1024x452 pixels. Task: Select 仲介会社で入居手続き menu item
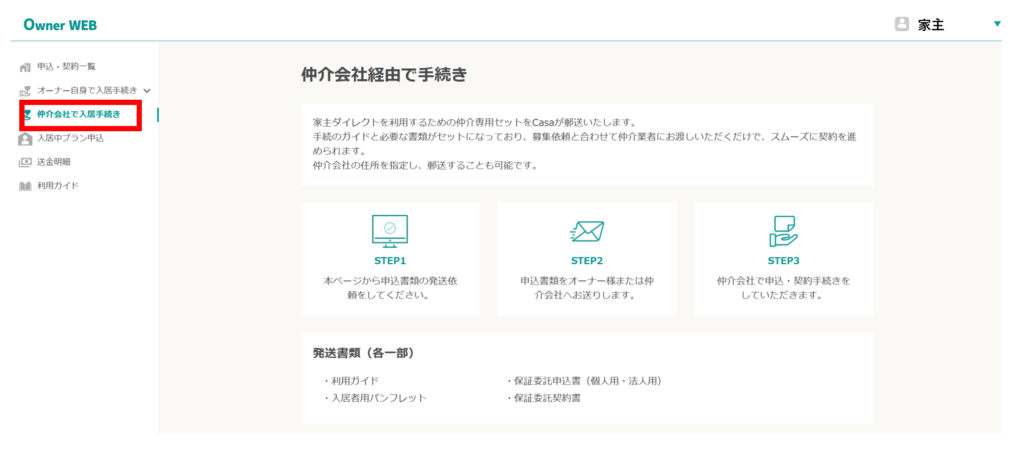[78, 115]
